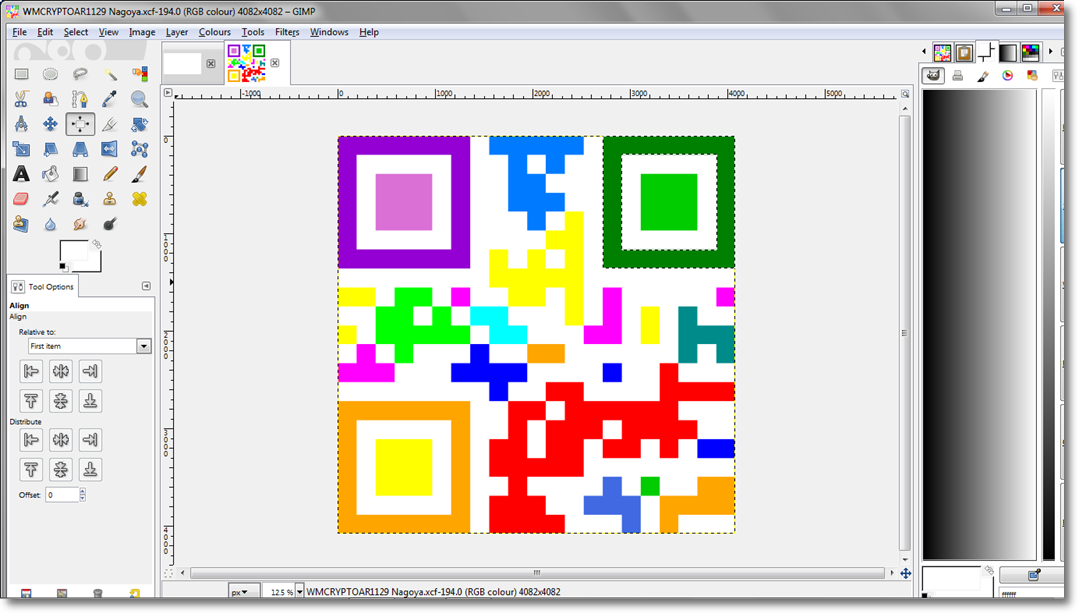Click the horizontal canvas scrollbar

pos(537,572)
